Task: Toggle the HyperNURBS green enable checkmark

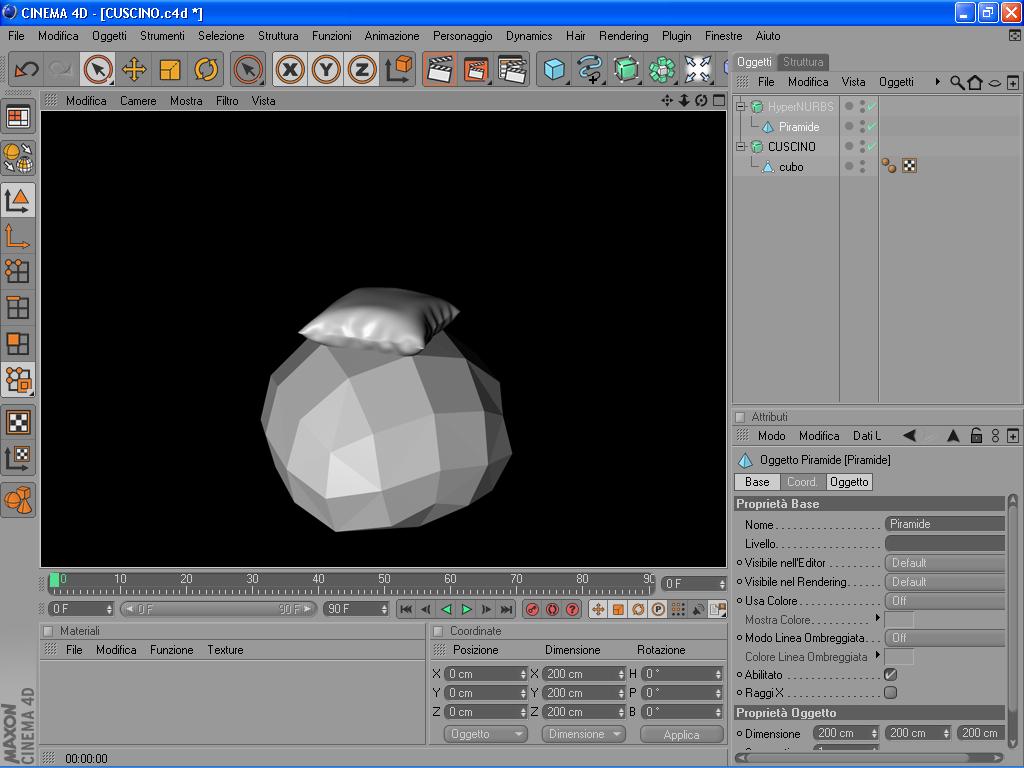Action: point(872,107)
